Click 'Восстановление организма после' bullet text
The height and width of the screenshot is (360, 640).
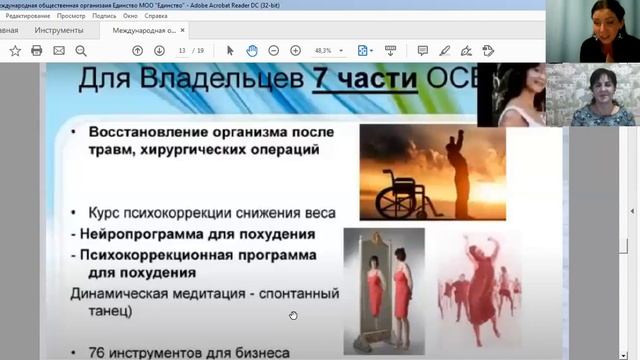click(x=211, y=132)
